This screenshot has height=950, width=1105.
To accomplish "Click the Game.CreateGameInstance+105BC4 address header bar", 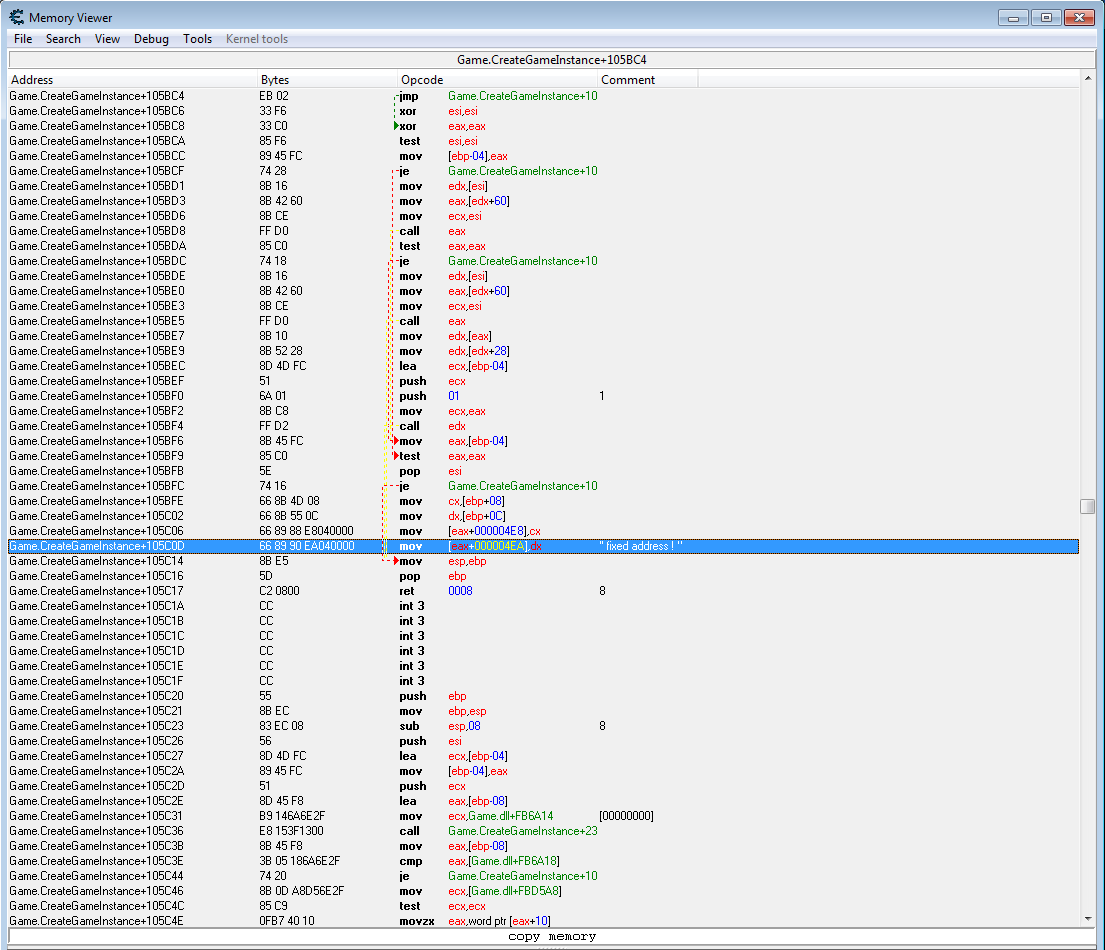I will click(x=552, y=59).
